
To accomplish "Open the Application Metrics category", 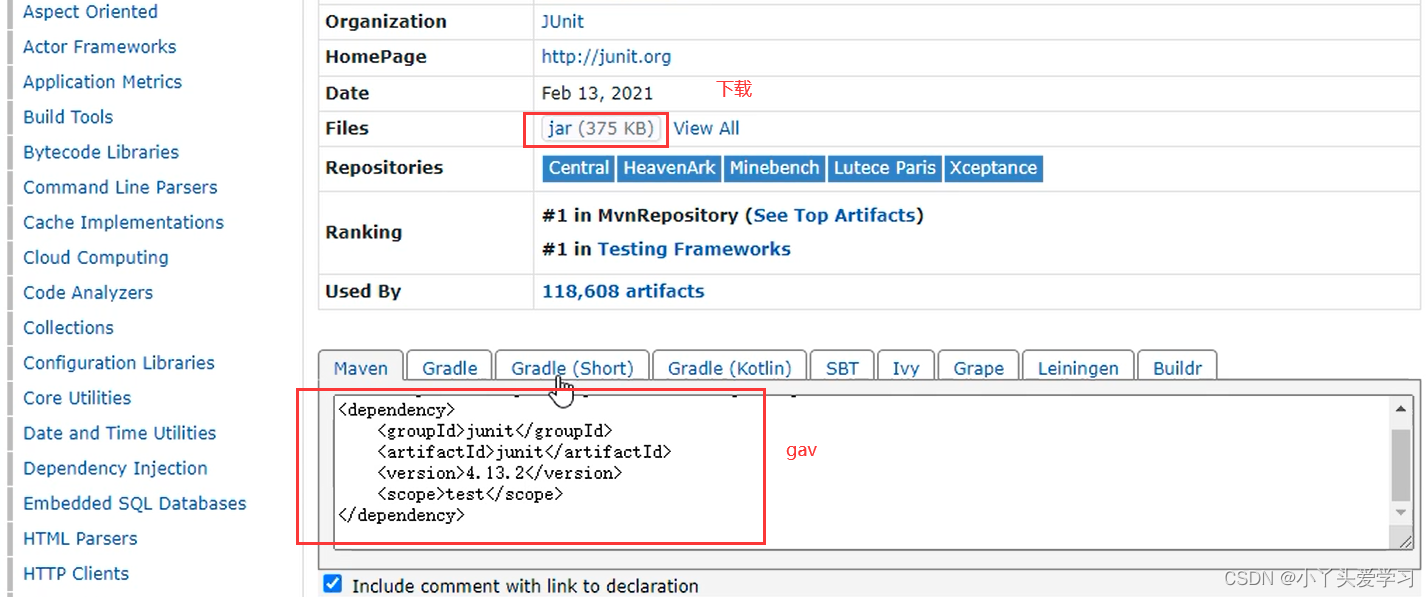I will pos(102,82).
